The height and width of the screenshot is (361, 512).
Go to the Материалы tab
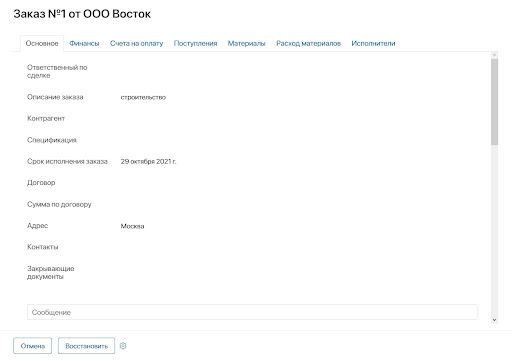246,43
